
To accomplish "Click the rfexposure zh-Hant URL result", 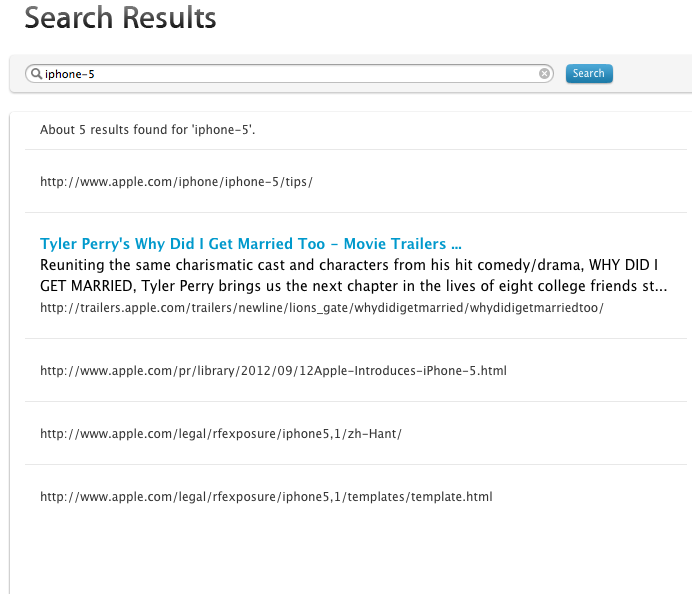I will pos(221,434).
